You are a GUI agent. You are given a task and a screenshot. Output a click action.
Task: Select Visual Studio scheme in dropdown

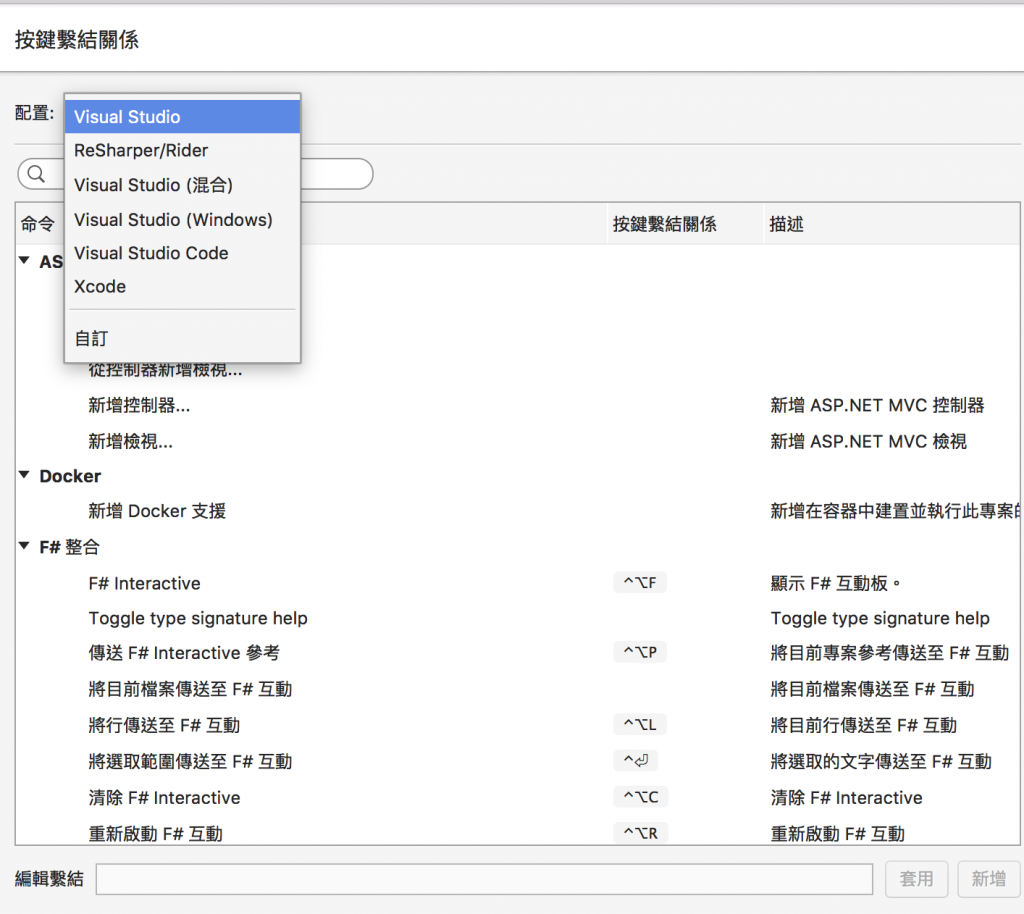click(x=182, y=117)
